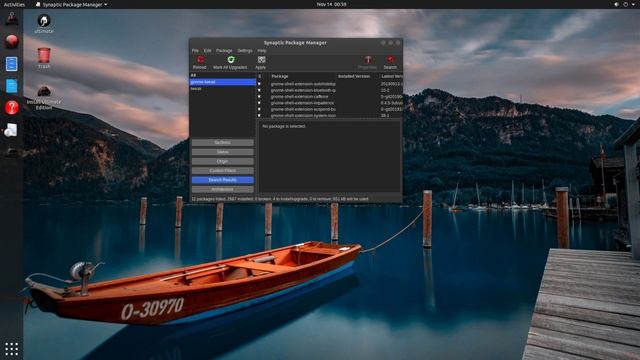Open the Synaptic Package Manager app menu in top bar
This screenshot has height=360, width=640.
71,4
